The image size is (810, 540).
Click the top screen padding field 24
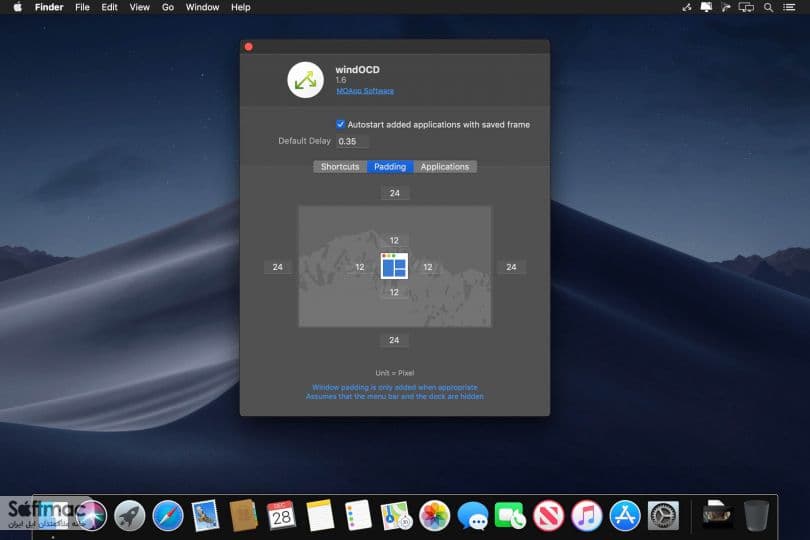click(x=395, y=193)
